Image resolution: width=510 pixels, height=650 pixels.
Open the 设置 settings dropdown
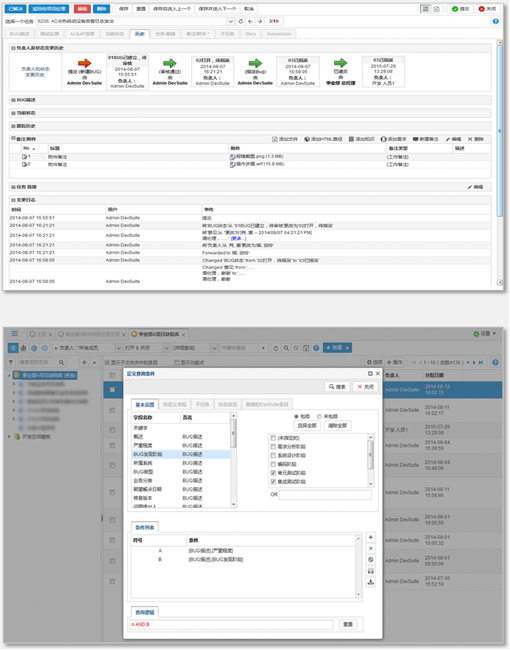(x=485, y=334)
